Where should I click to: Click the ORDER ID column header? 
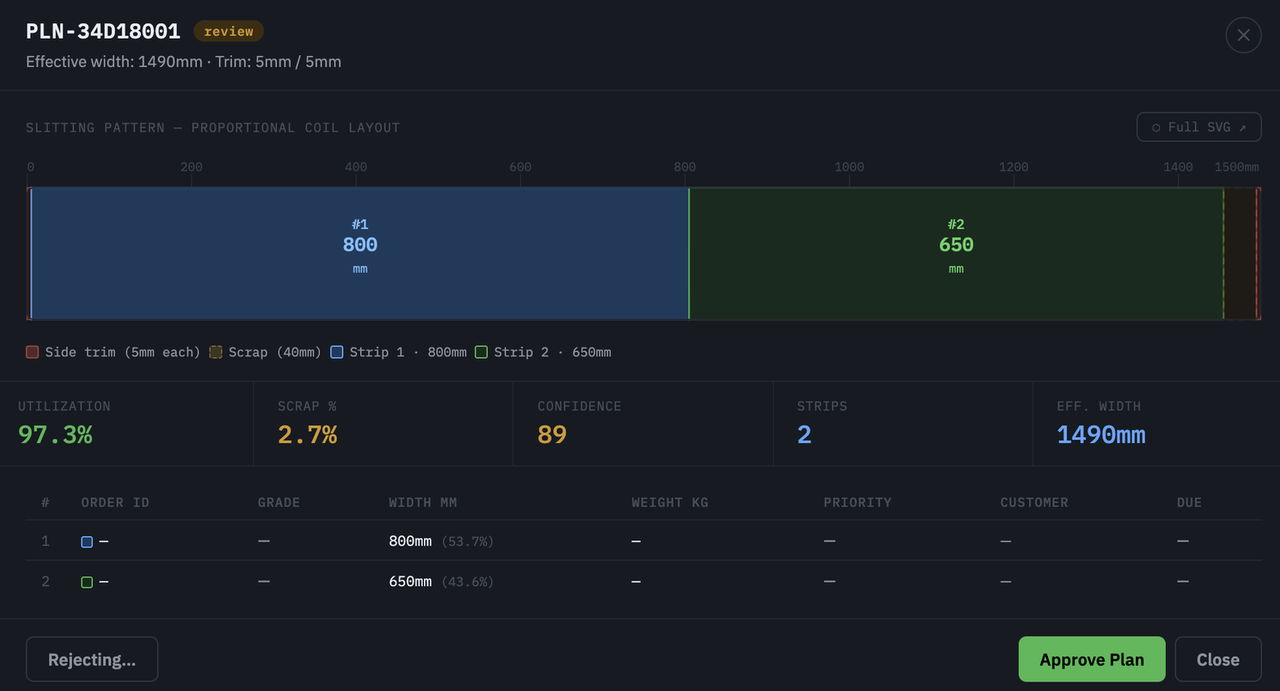[115, 502]
